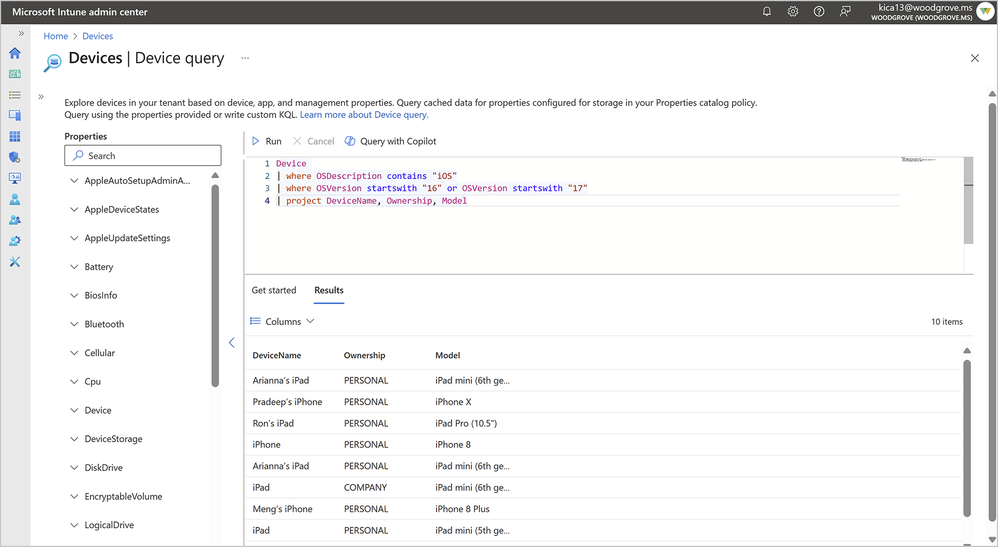Viewport: 998px width, 547px height.
Task: Click the notifications bell icon
Action: click(767, 11)
